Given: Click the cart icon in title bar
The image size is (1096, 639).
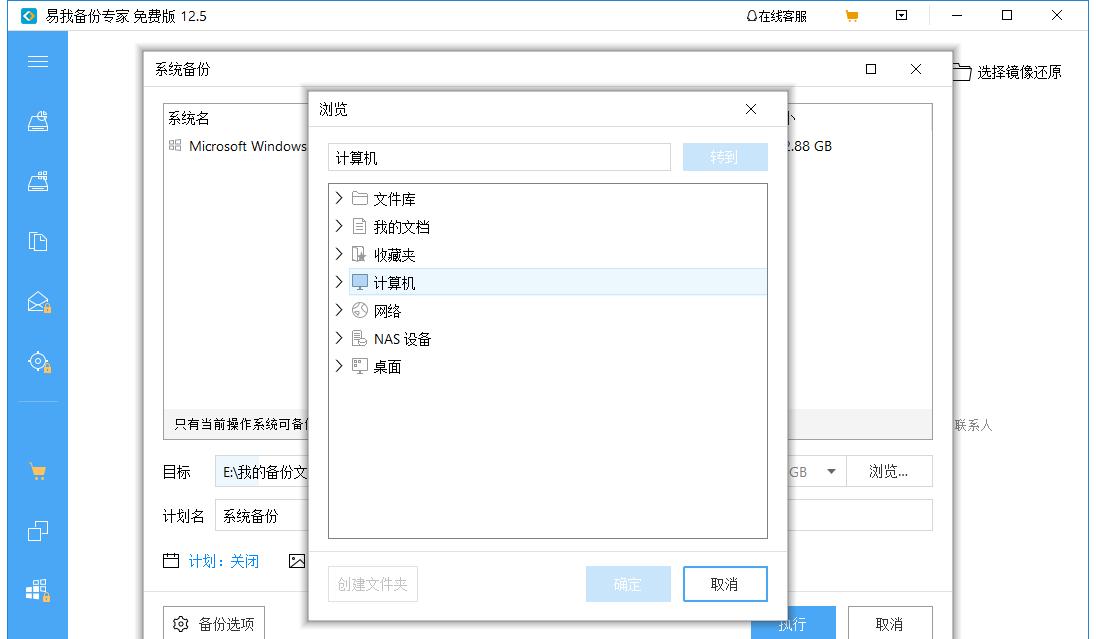Looking at the screenshot, I should click(851, 15).
